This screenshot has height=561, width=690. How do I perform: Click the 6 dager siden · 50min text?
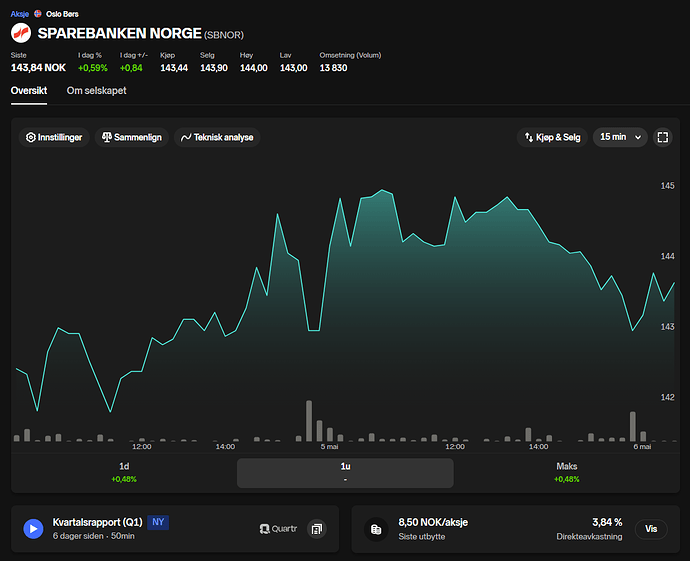(x=94, y=536)
